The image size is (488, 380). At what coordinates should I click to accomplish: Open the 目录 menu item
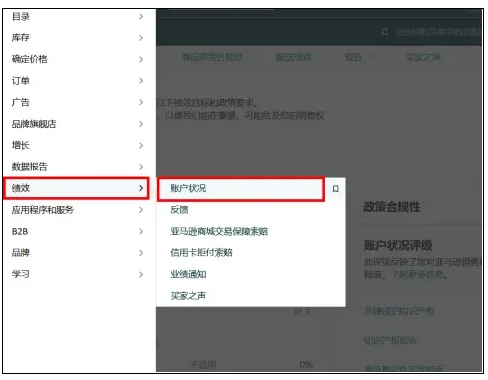pyautogui.click(x=79, y=16)
